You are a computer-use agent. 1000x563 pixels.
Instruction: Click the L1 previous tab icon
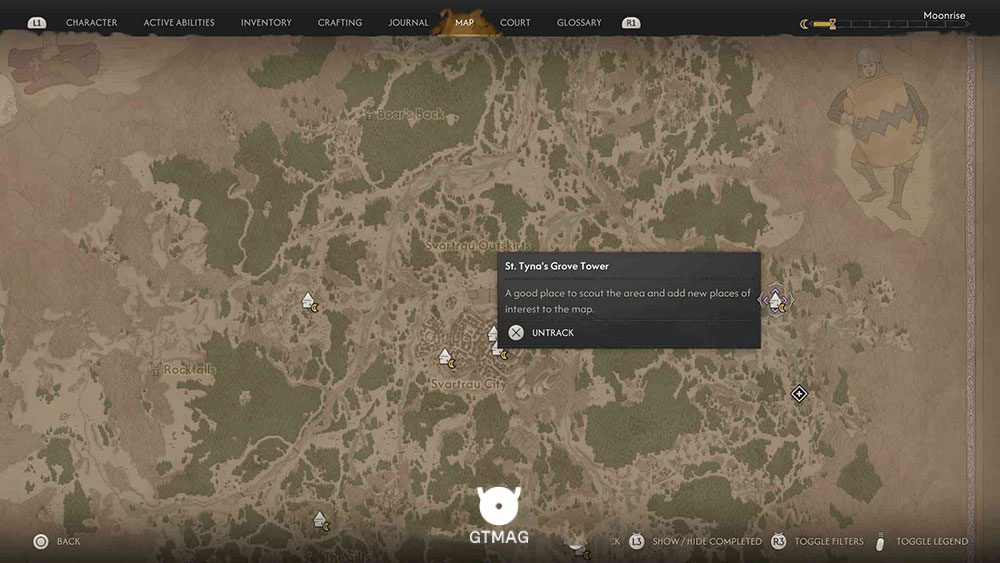[x=37, y=23]
